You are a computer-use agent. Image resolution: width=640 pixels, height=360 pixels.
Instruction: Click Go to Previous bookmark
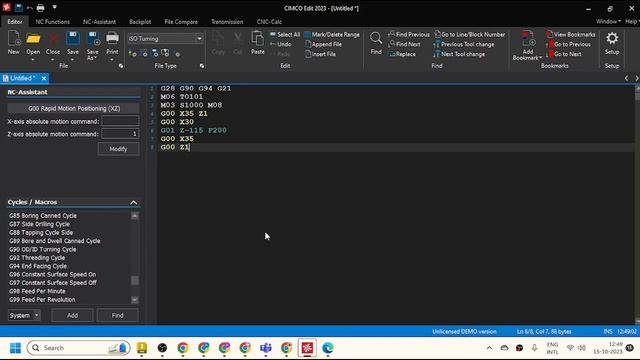tap(569, 44)
